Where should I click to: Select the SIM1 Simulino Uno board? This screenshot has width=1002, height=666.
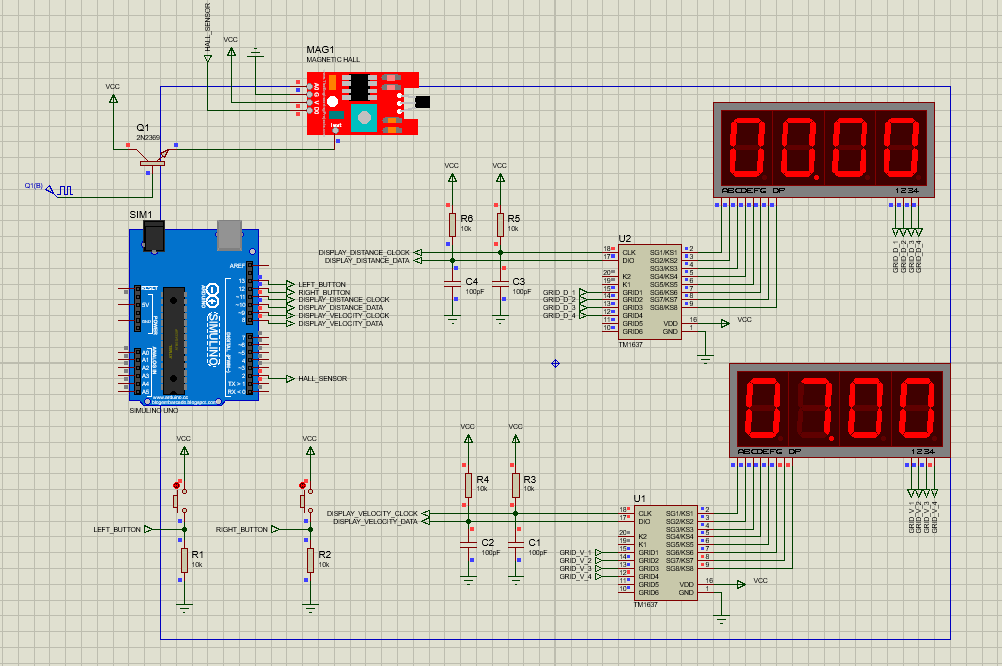point(194,313)
